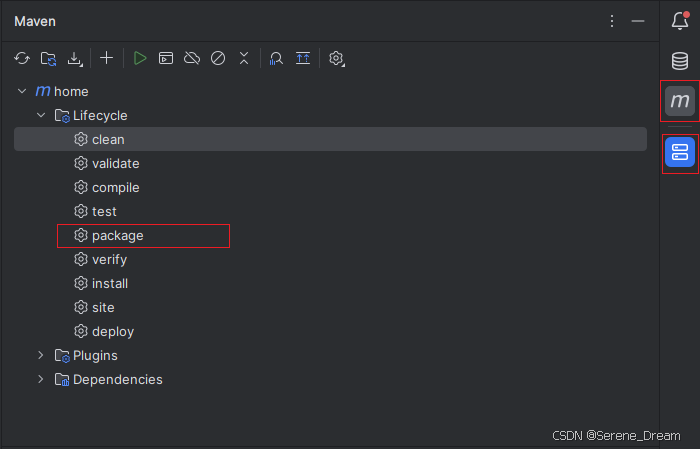Click Generate Sources and Update Folders icon
This screenshot has width=700, height=449.
(x=48, y=58)
